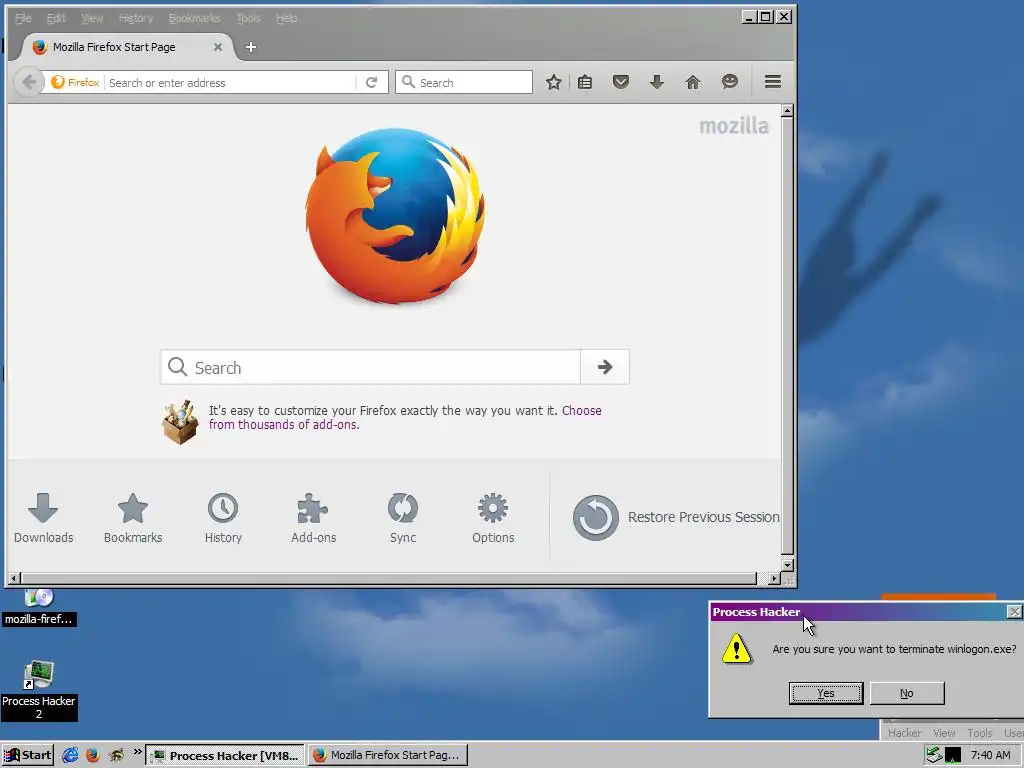Open Downloads from the start page shortcuts

tap(43, 519)
